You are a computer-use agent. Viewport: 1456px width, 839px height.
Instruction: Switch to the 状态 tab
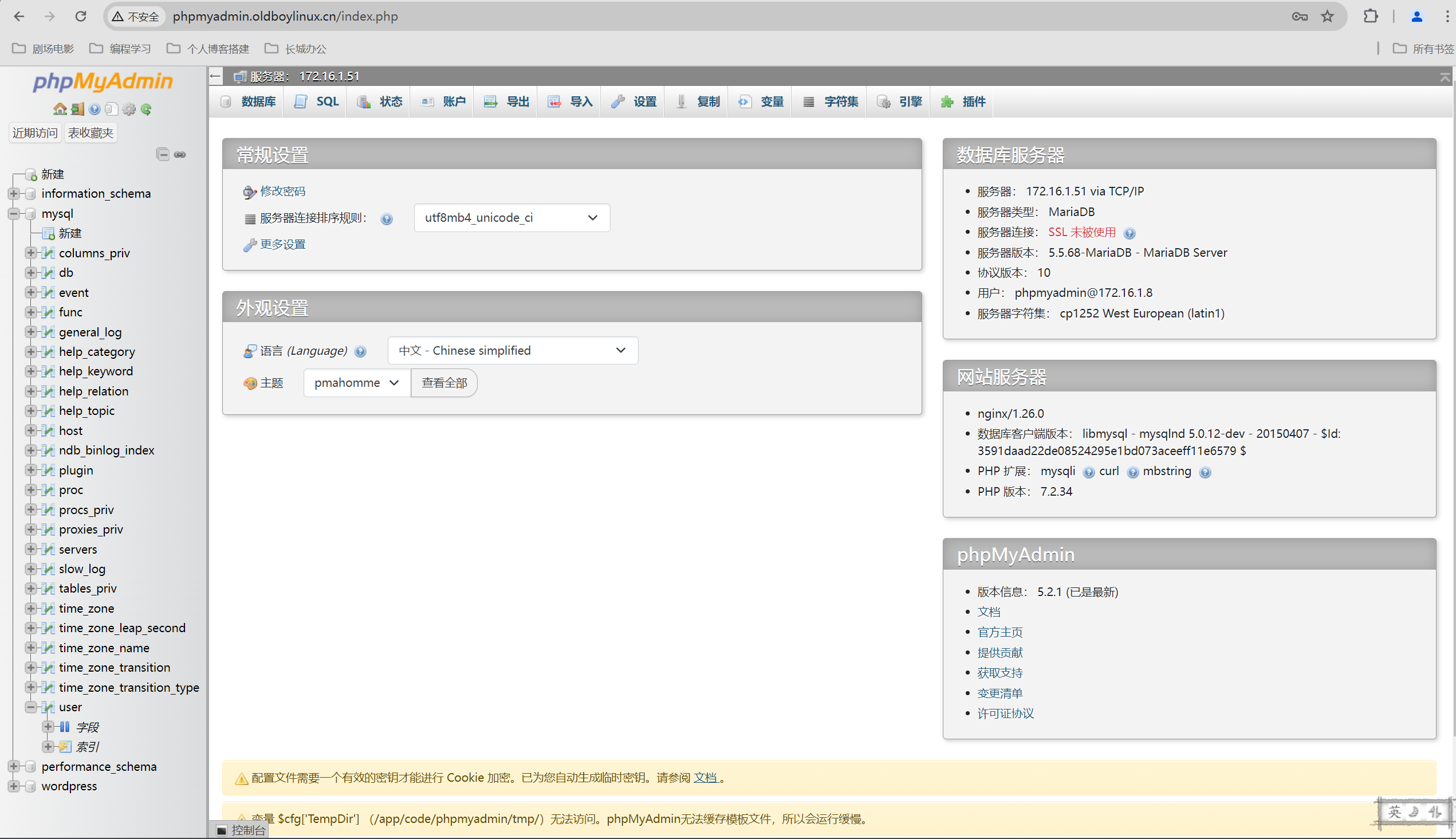point(379,102)
